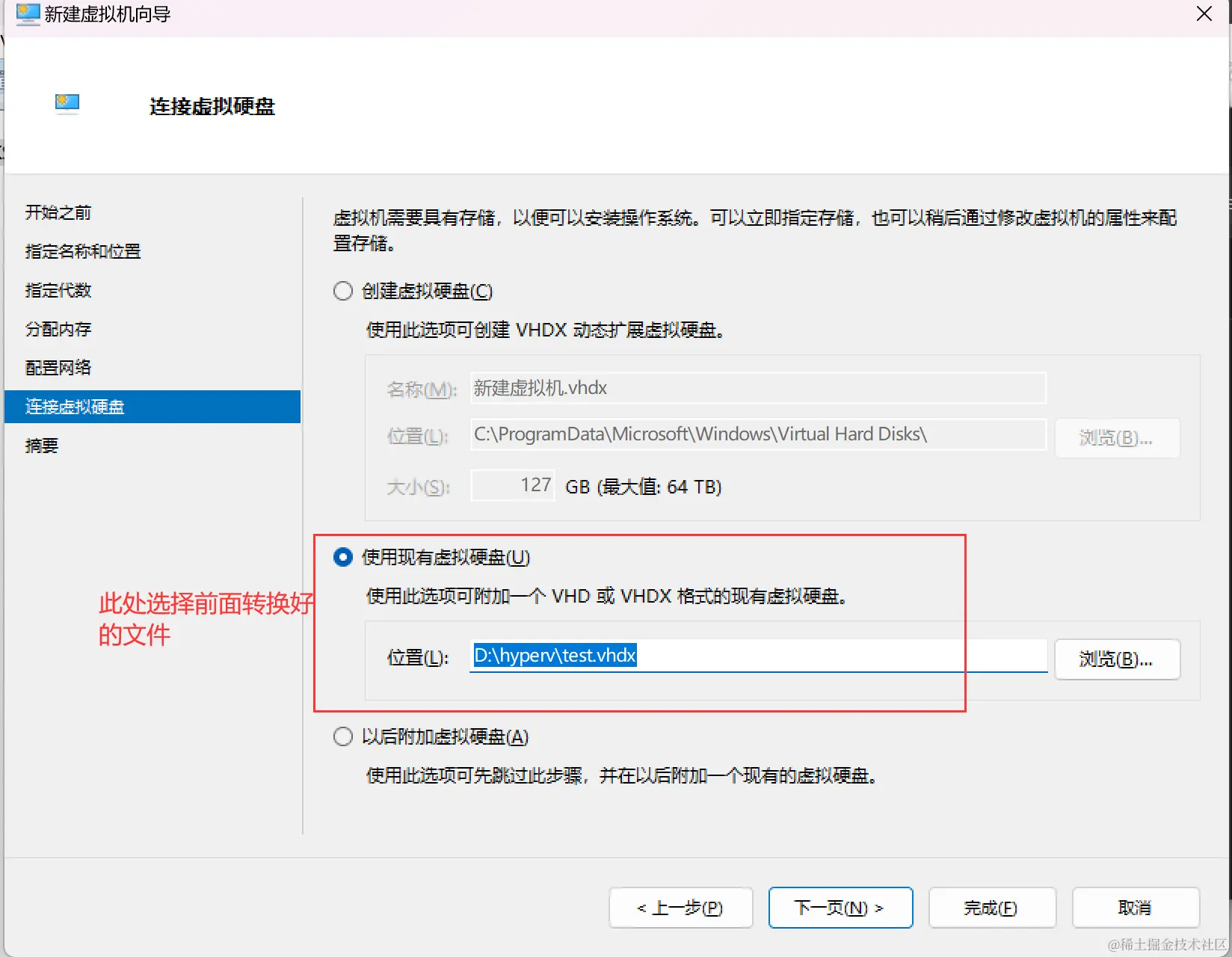The width and height of the screenshot is (1232, 957).
Task: Go back with the 上一步 button
Action: 680,908
